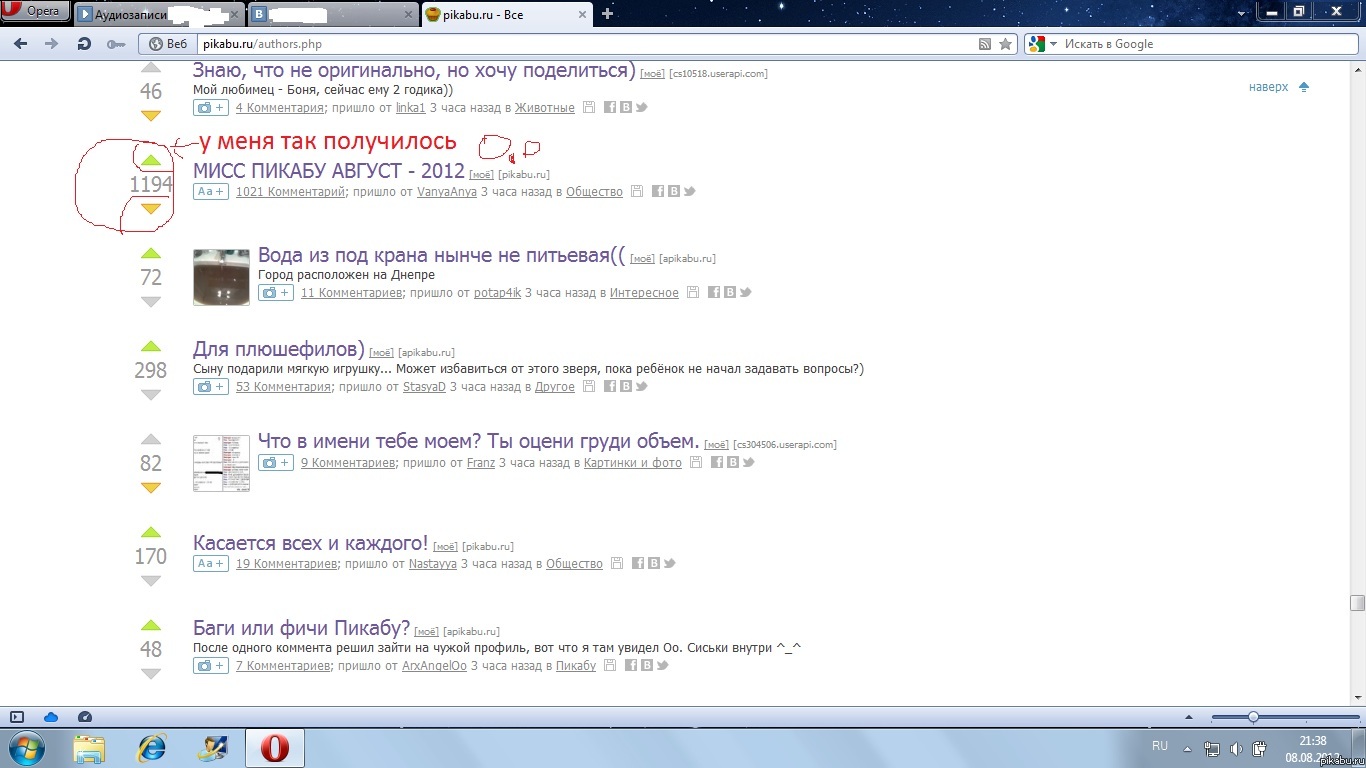Toggle the Opera panels button in status bar
The width and height of the screenshot is (1366, 768).
tap(17, 717)
